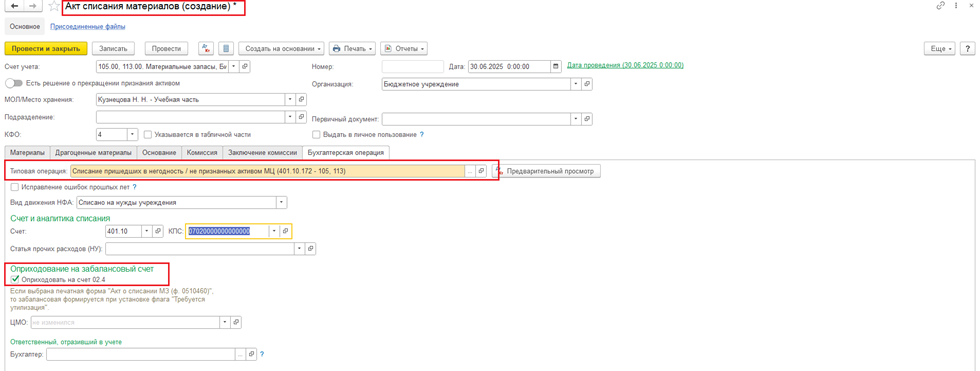The image size is (980, 371).
Task: Open Бухгалтер record via open icon
Action: [x=251, y=354]
